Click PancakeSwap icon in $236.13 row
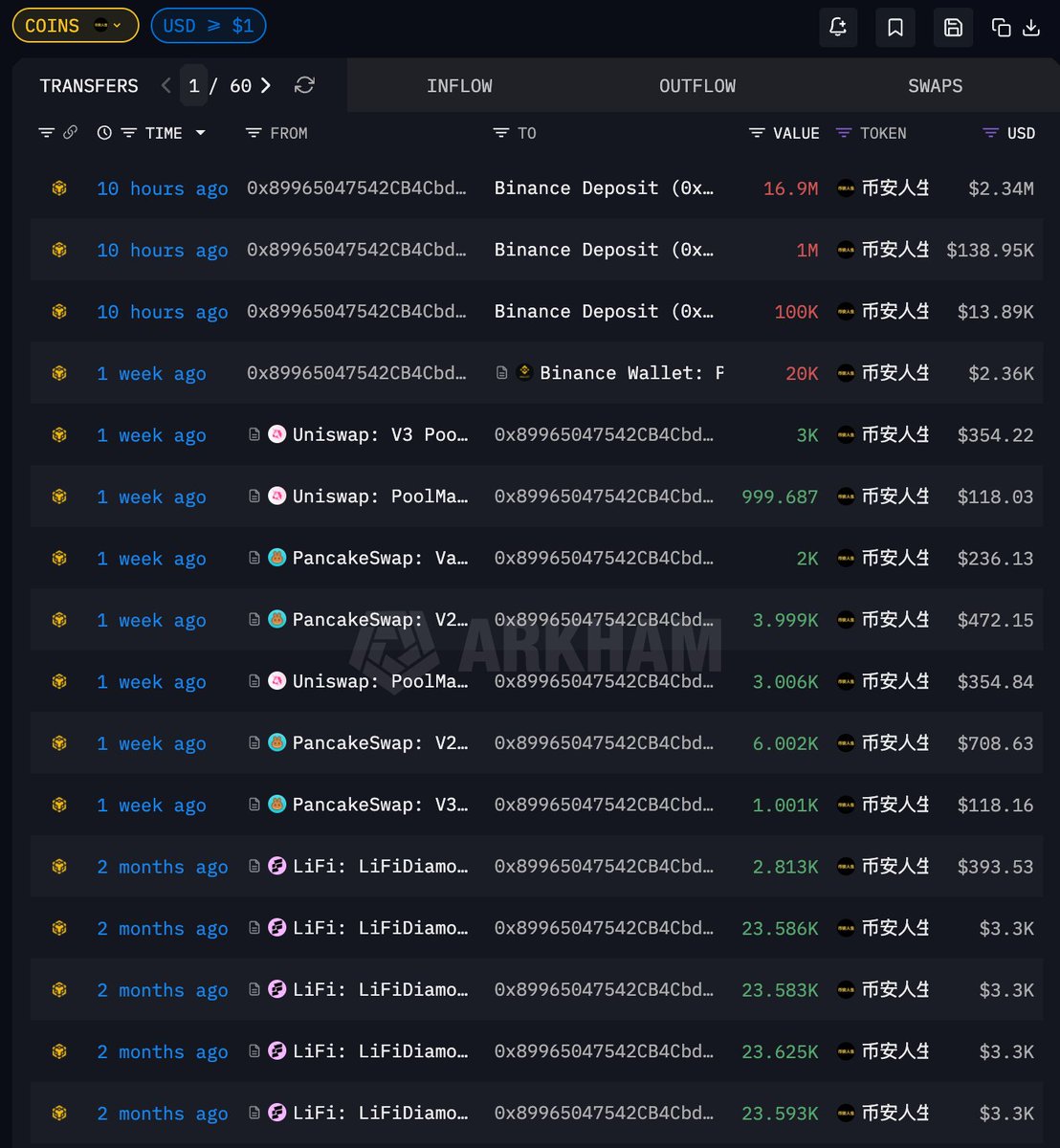The image size is (1060, 1148). tap(277, 558)
